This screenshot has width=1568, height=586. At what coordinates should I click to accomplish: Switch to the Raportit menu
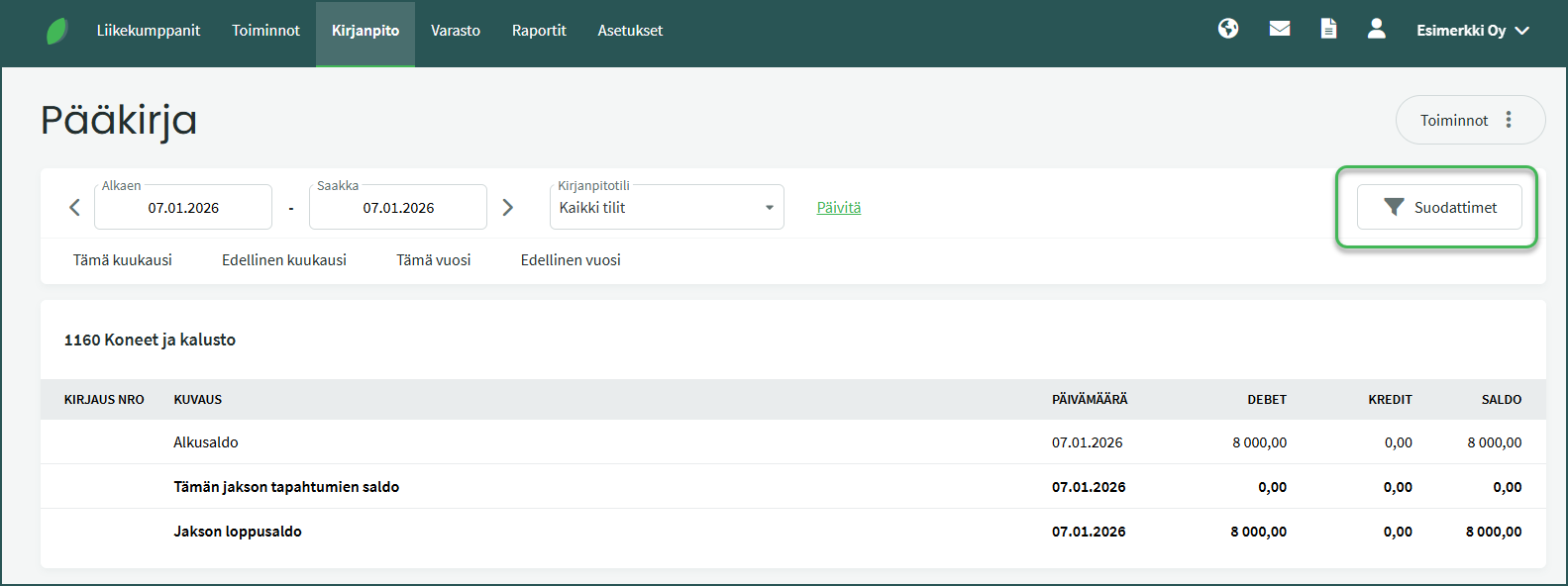click(539, 31)
